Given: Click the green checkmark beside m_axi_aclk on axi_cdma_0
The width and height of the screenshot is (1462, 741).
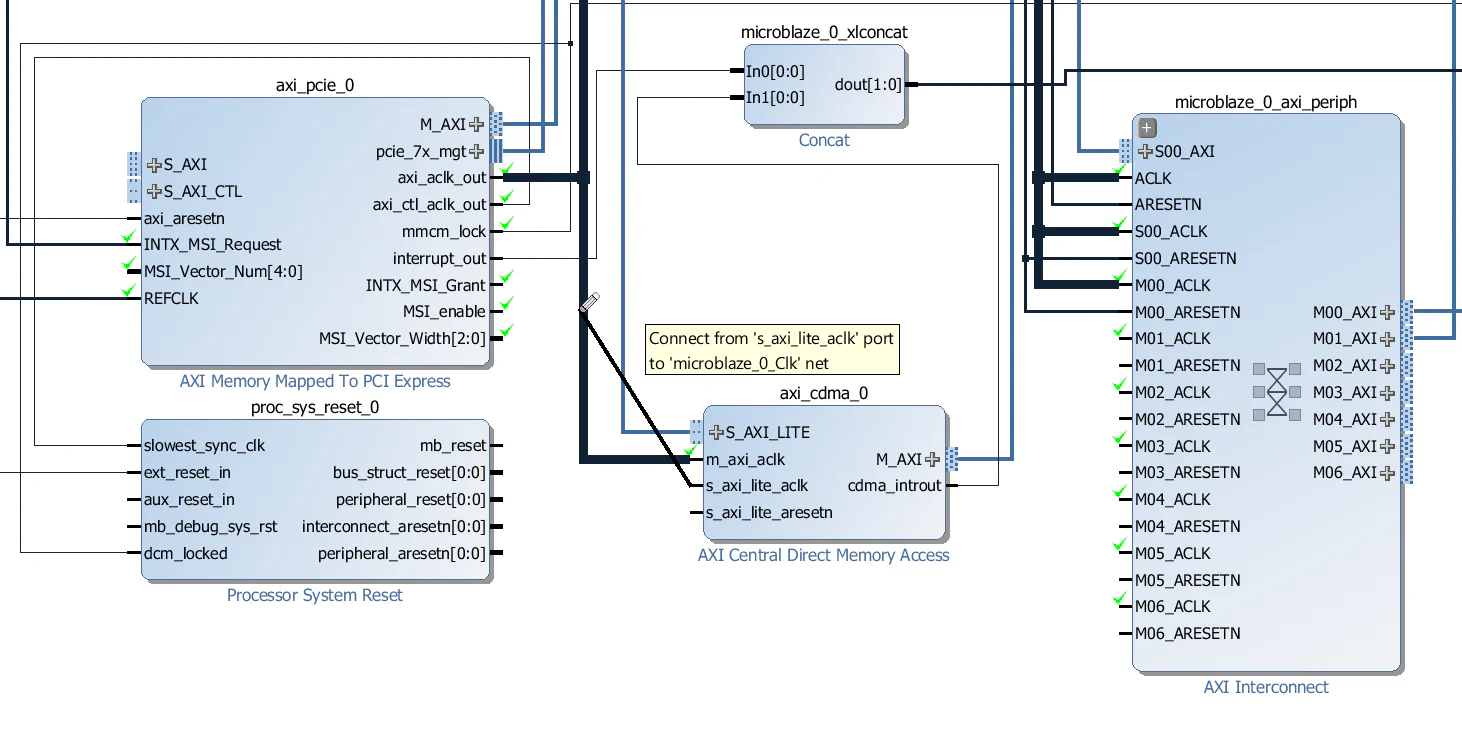Looking at the screenshot, I should (x=688, y=452).
